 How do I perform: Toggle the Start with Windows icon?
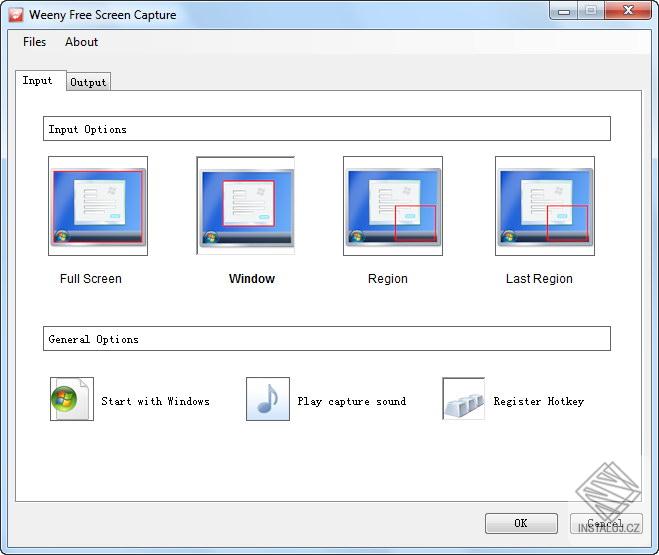(x=72, y=399)
